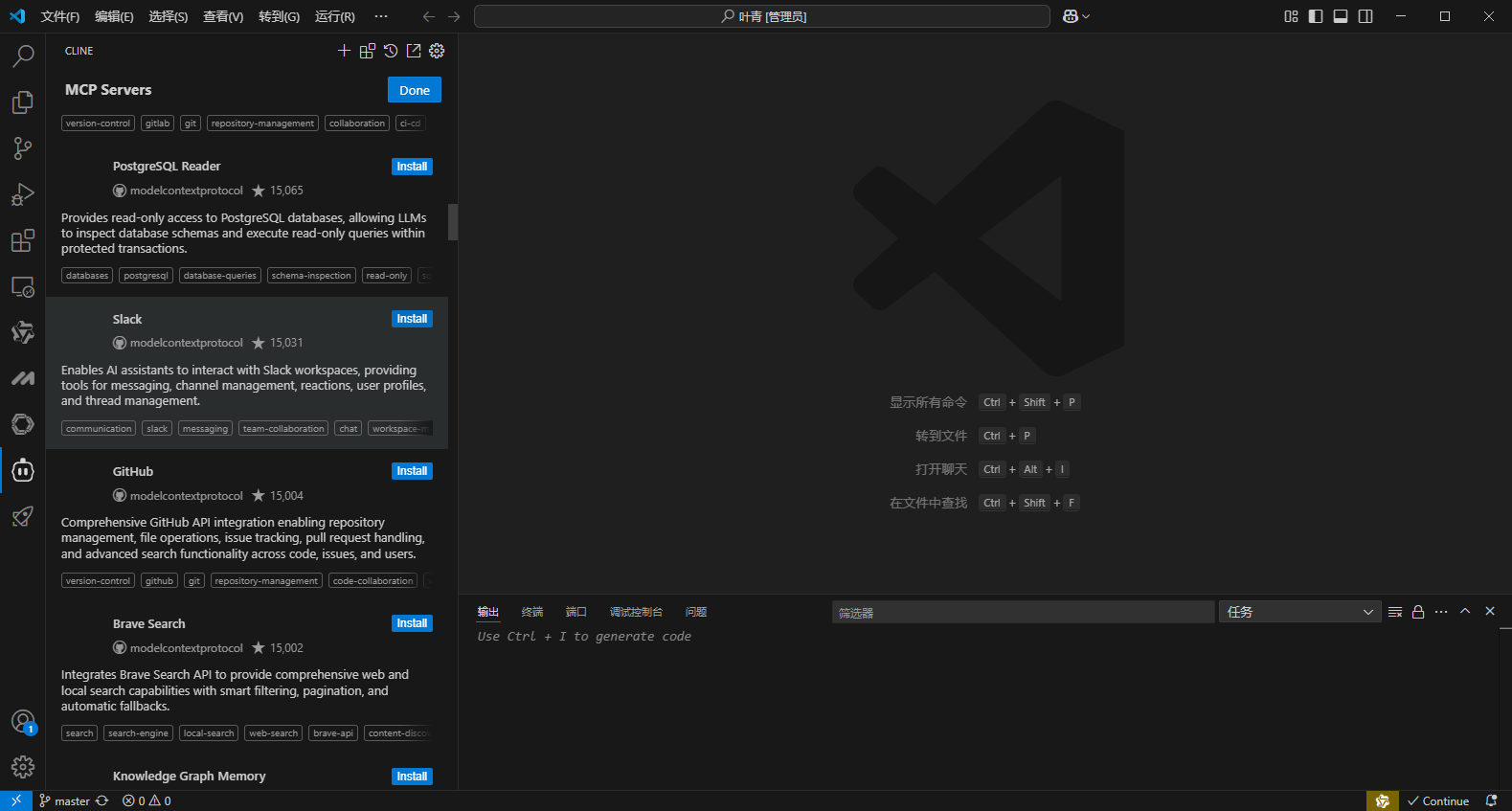The image size is (1512, 811).
Task: Maximize panel with chevron up
Action: coord(1465,611)
